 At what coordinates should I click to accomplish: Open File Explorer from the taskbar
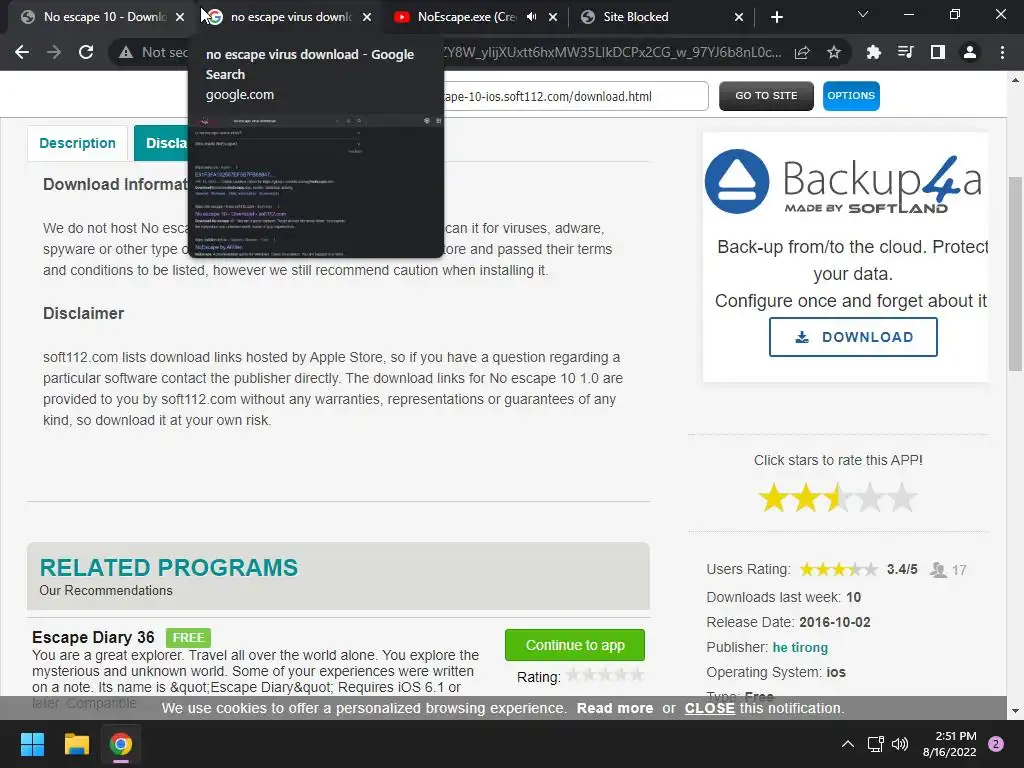76,744
